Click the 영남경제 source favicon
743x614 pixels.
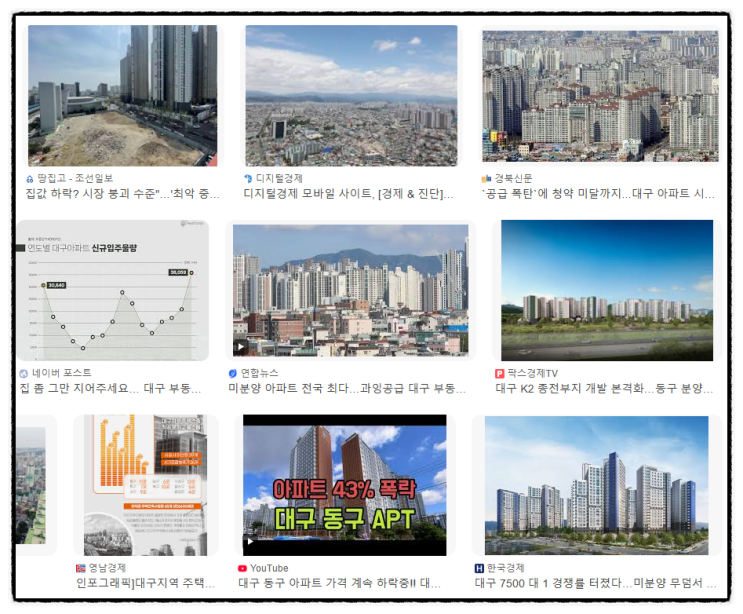coord(81,568)
